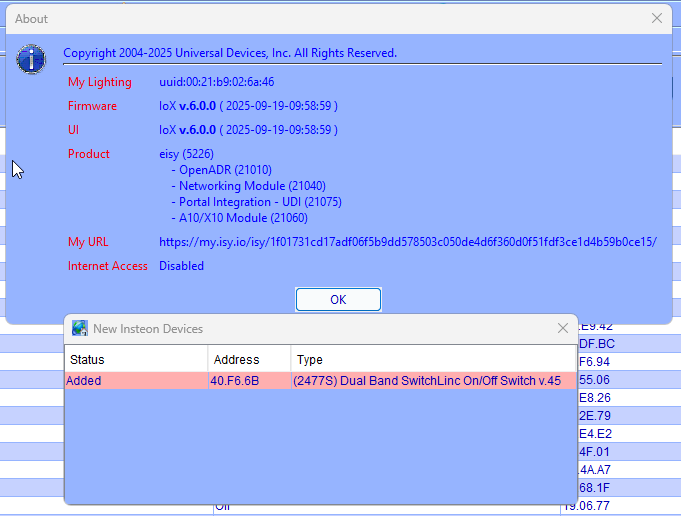This screenshot has height=516, width=681.
Task: Click the my.isy.io URL link
Action: (407, 242)
